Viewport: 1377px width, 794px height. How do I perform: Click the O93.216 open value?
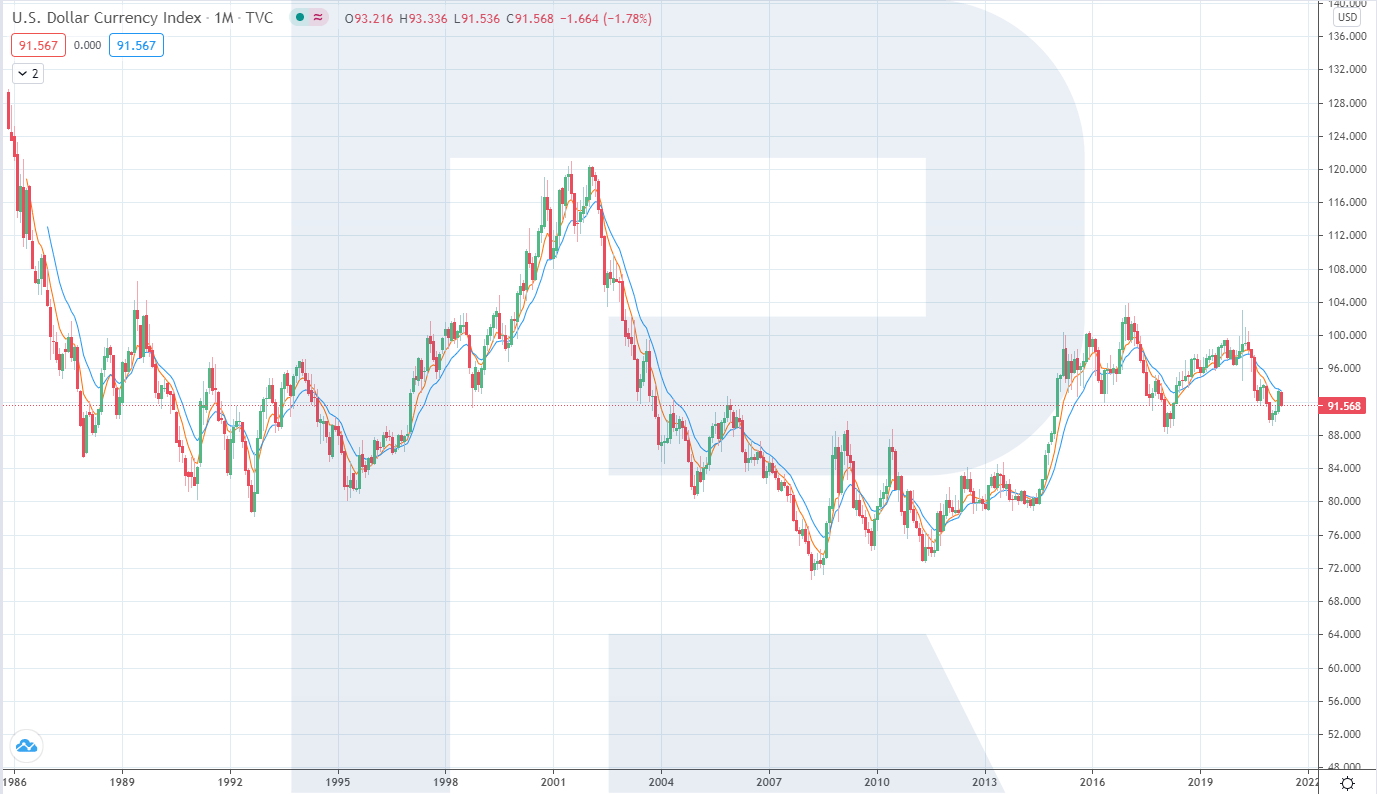pos(367,18)
